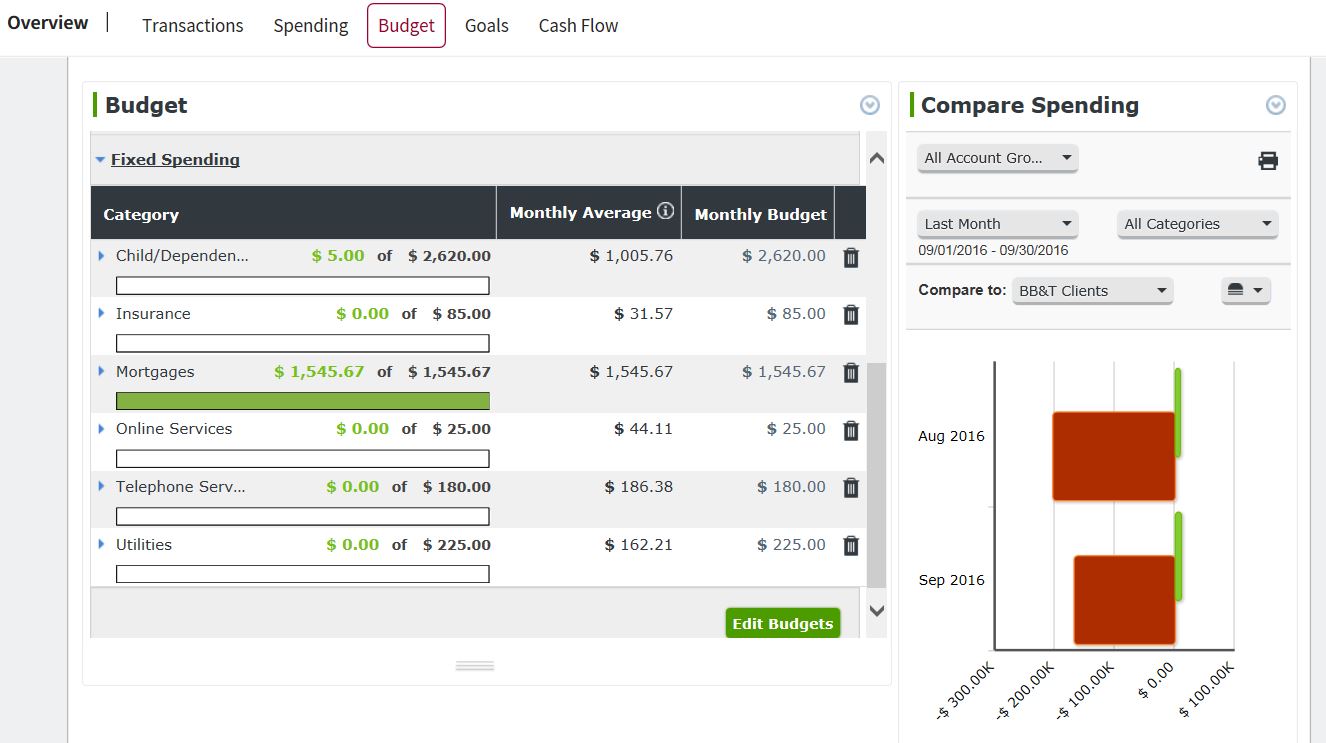Screen dimensions: 1326x743
Task: Open the Last Month period dropdown
Action: point(997,224)
